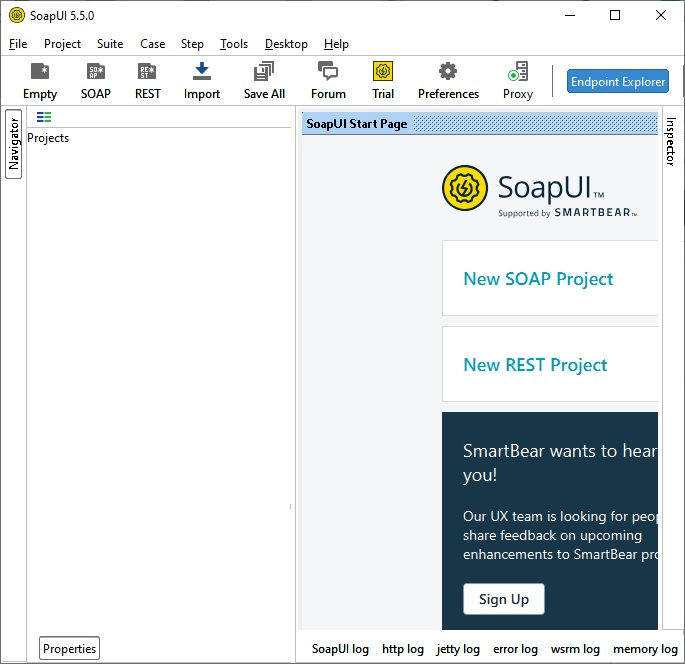The image size is (685, 664).
Task: Open the Project menu
Action: tap(62, 44)
